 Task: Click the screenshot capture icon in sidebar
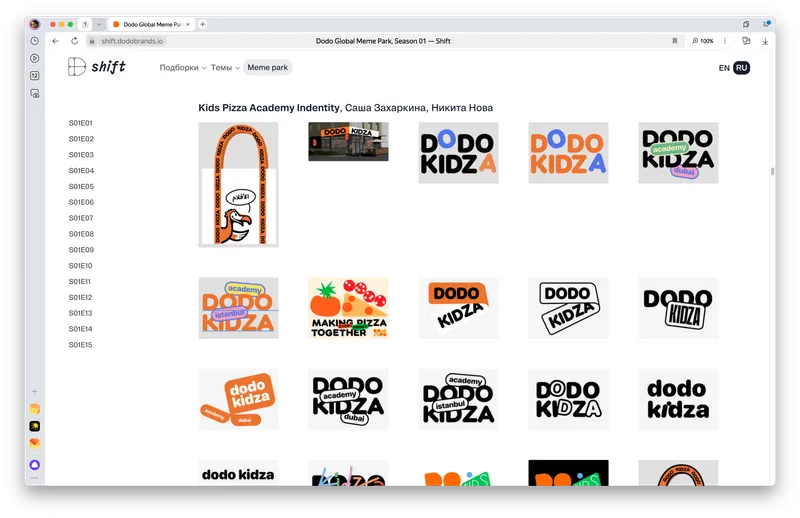[35, 93]
